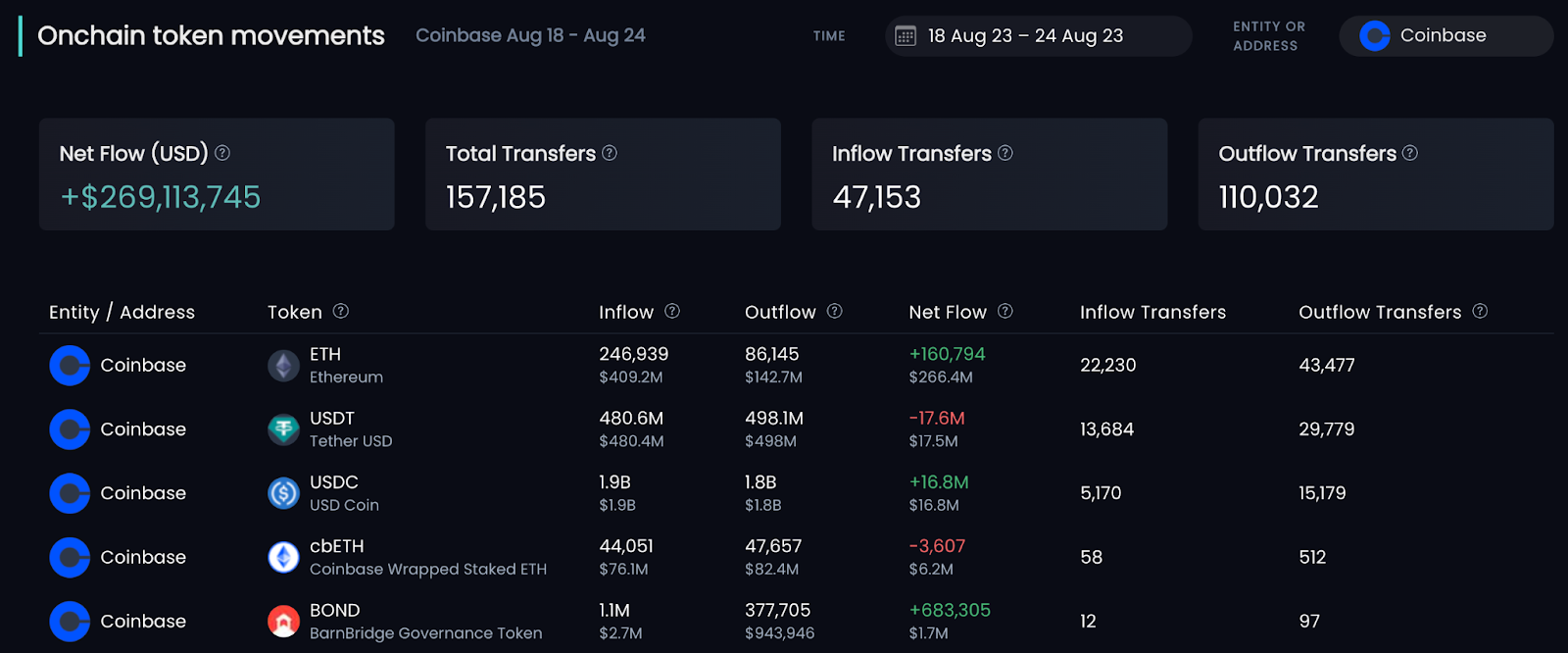Sort table by Inflow column
1568x653 pixels.
pyautogui.click(x=626, y=312)
